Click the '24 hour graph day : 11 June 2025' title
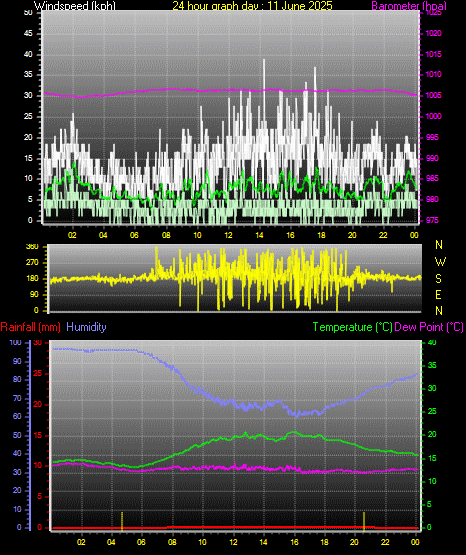The image size is (466, 555). pos(252,5)
